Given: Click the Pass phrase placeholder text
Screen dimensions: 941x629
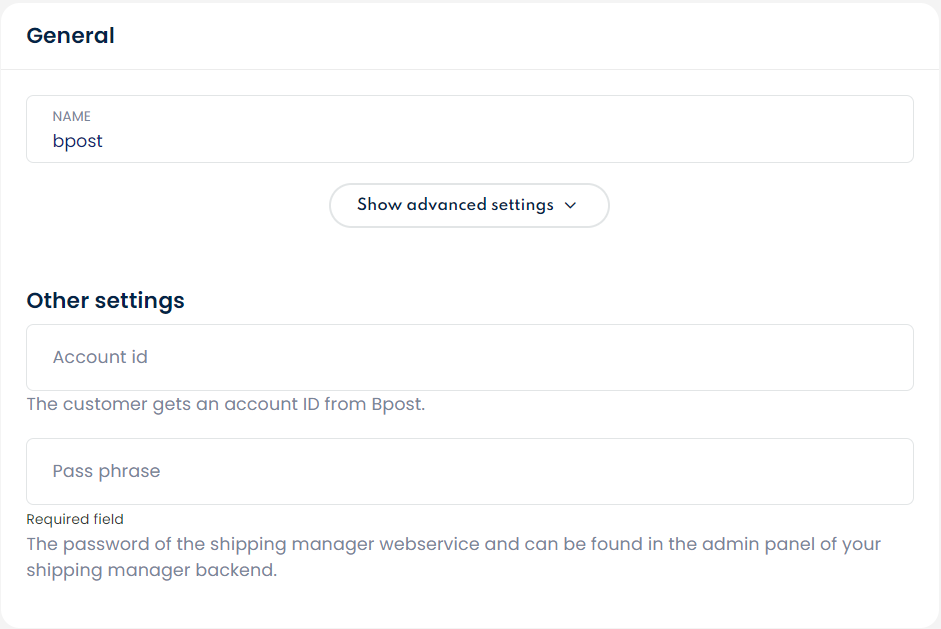Looking at the screenshot, I should [x=106, y=471].
